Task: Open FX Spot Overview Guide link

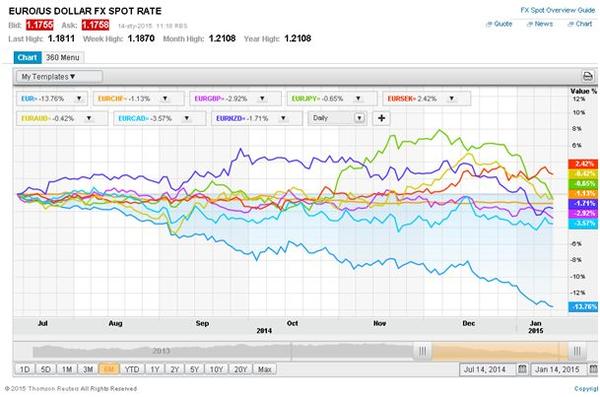Action: click(x=558, y=10)
